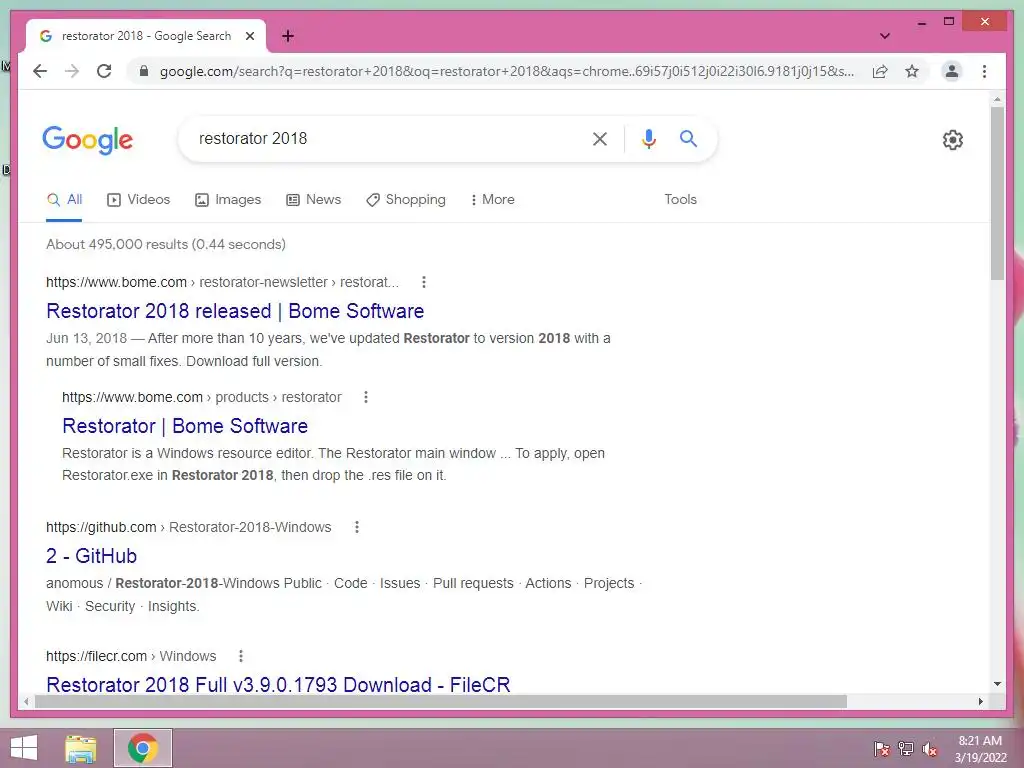Click the scroll right arrow
The image size is (1024, 768).
tap(980, 701)
